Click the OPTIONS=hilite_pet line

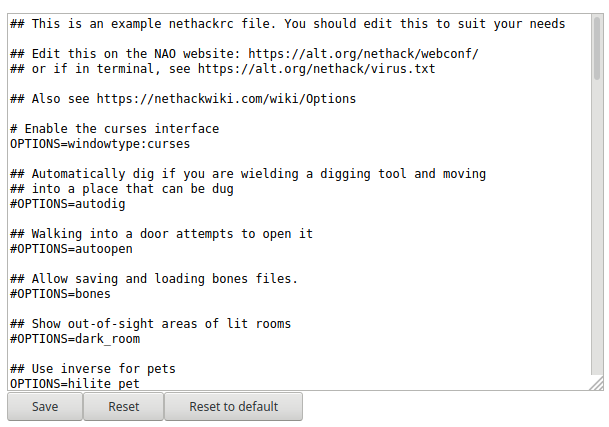[x=75, y=383]
